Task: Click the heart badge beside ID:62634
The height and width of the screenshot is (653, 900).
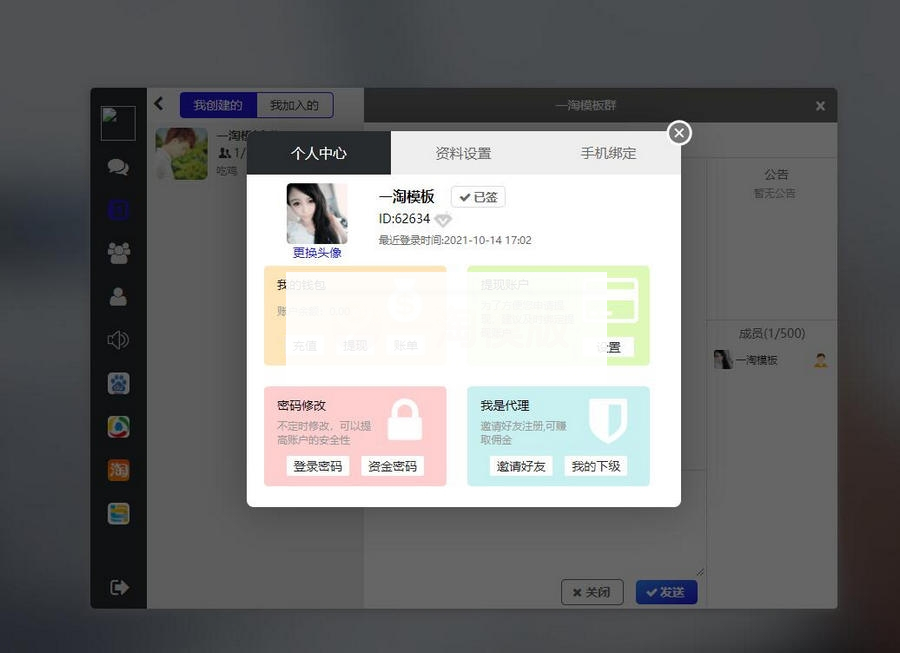Action: 443,219
